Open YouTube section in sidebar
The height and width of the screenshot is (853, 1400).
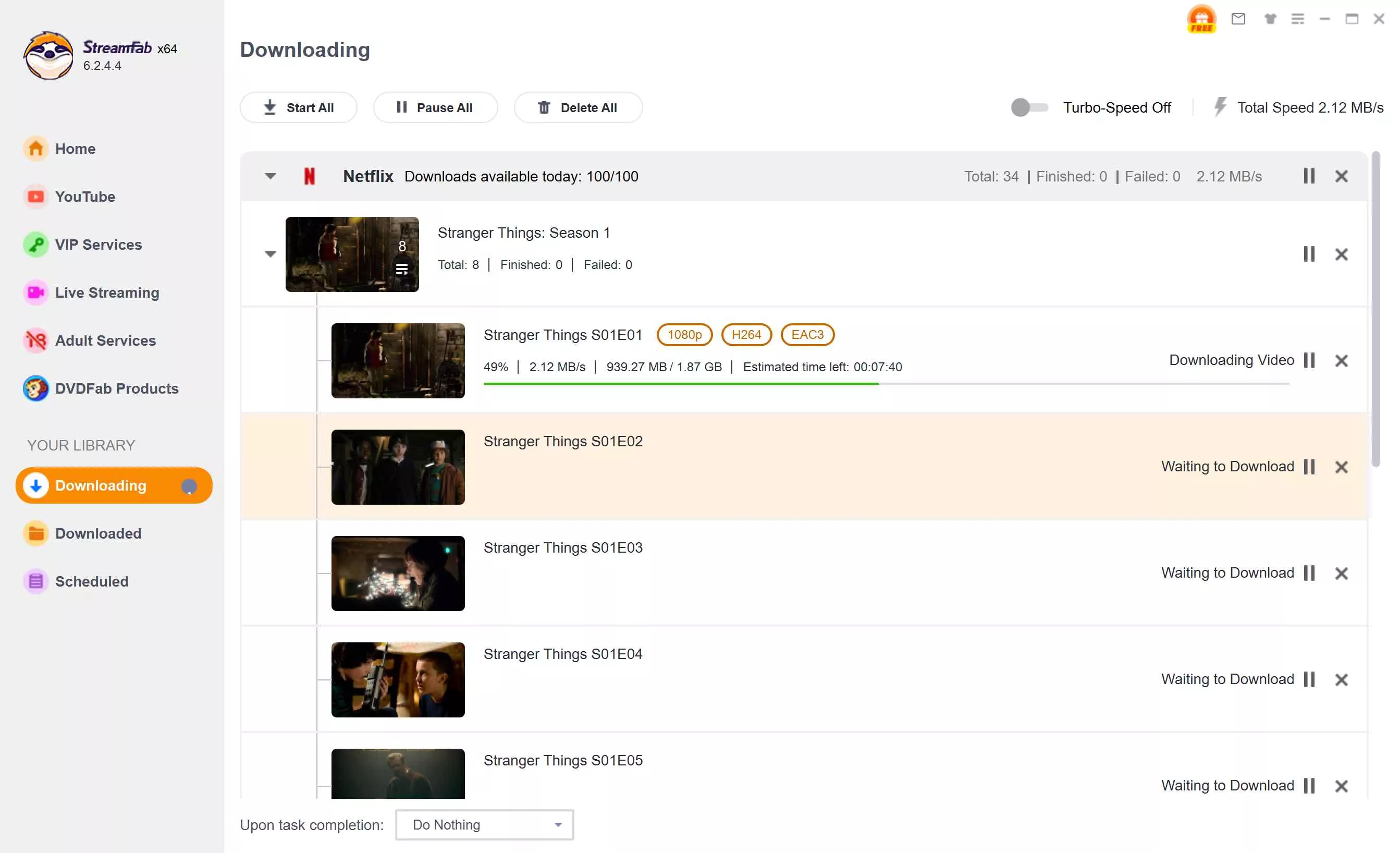click(69, 197)
